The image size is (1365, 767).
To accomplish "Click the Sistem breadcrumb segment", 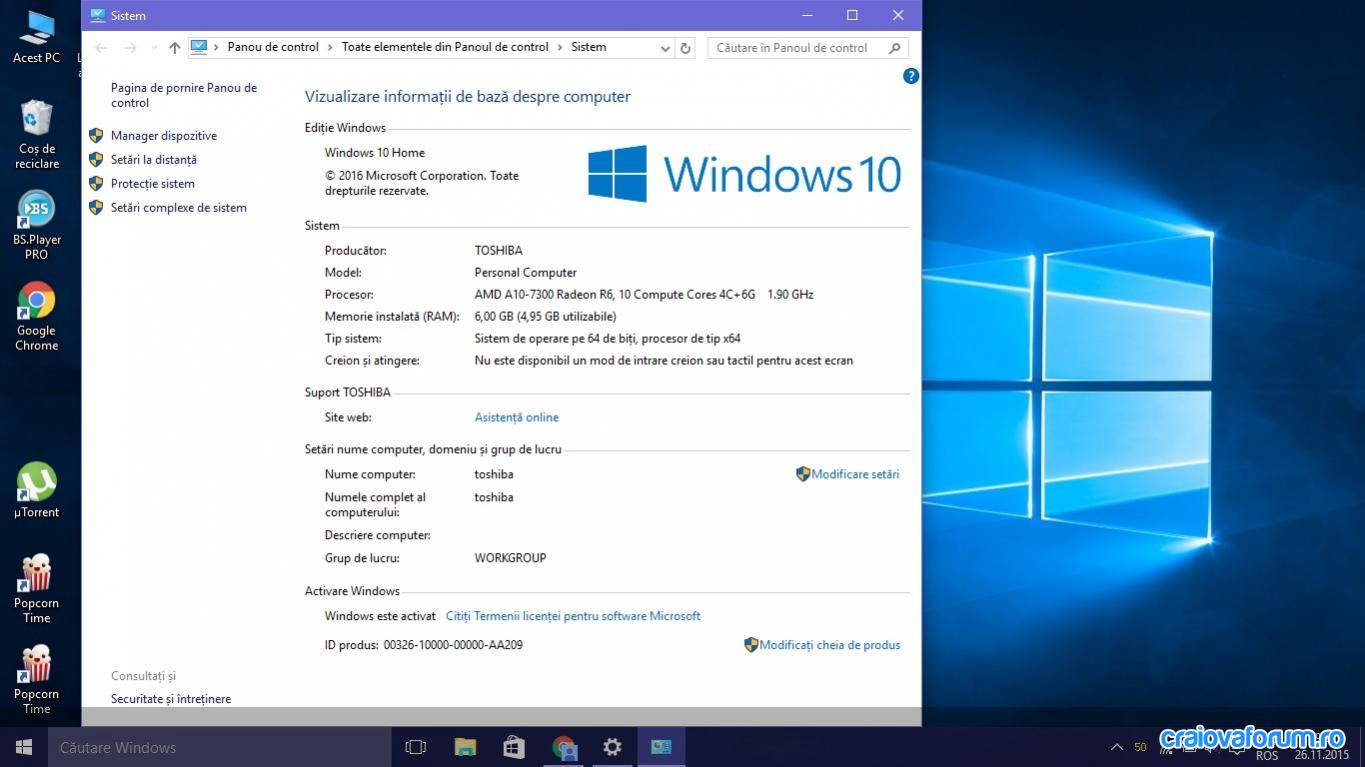I will (x=589, y=47).
